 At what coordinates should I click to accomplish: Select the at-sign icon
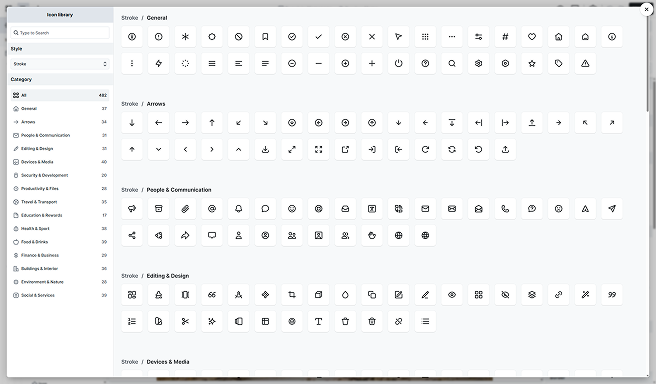[212, 209]
